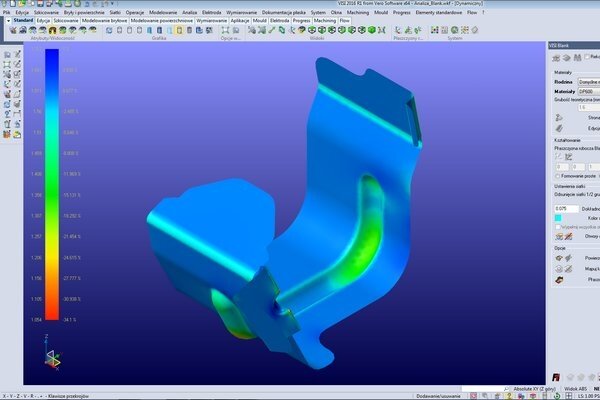Click the Płaszcz icon at bottom of Opcje
This screenshot has width=600, height=400.
(559, 280)
